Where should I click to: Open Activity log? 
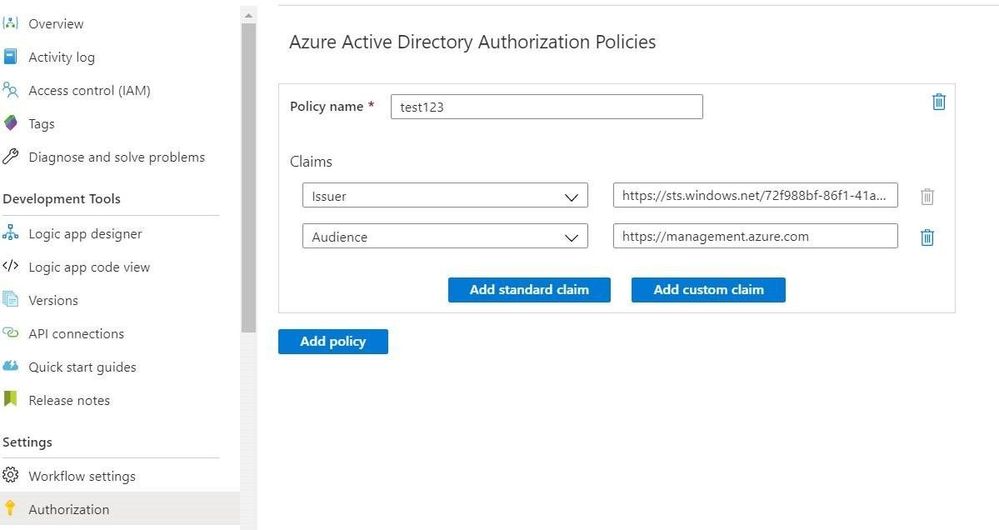62,57
